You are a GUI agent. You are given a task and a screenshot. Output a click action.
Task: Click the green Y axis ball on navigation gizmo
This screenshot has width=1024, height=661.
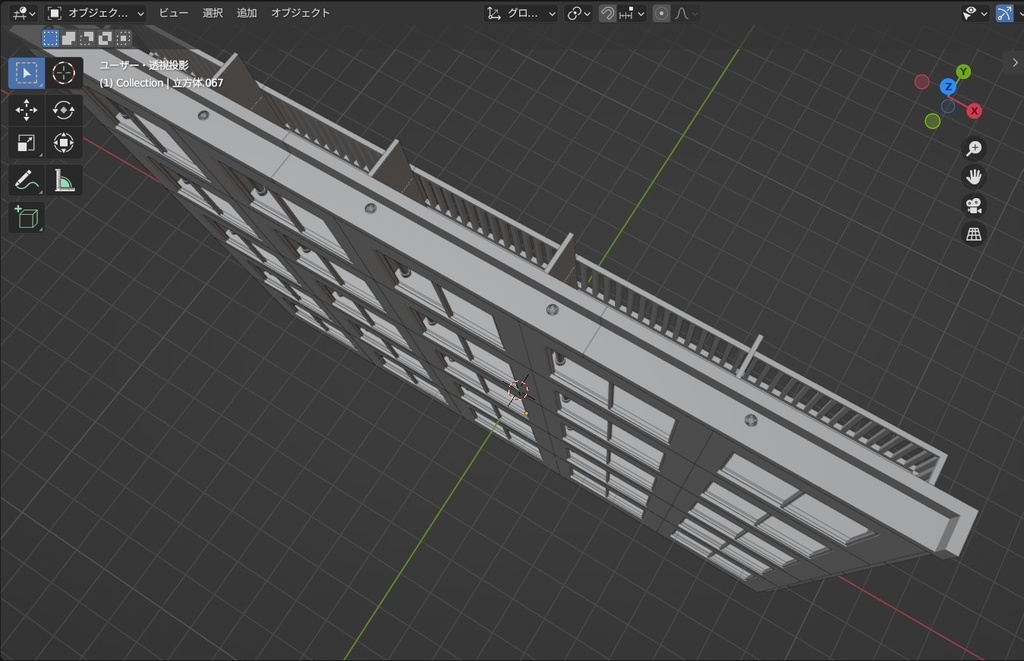click(x=963, y=71)
